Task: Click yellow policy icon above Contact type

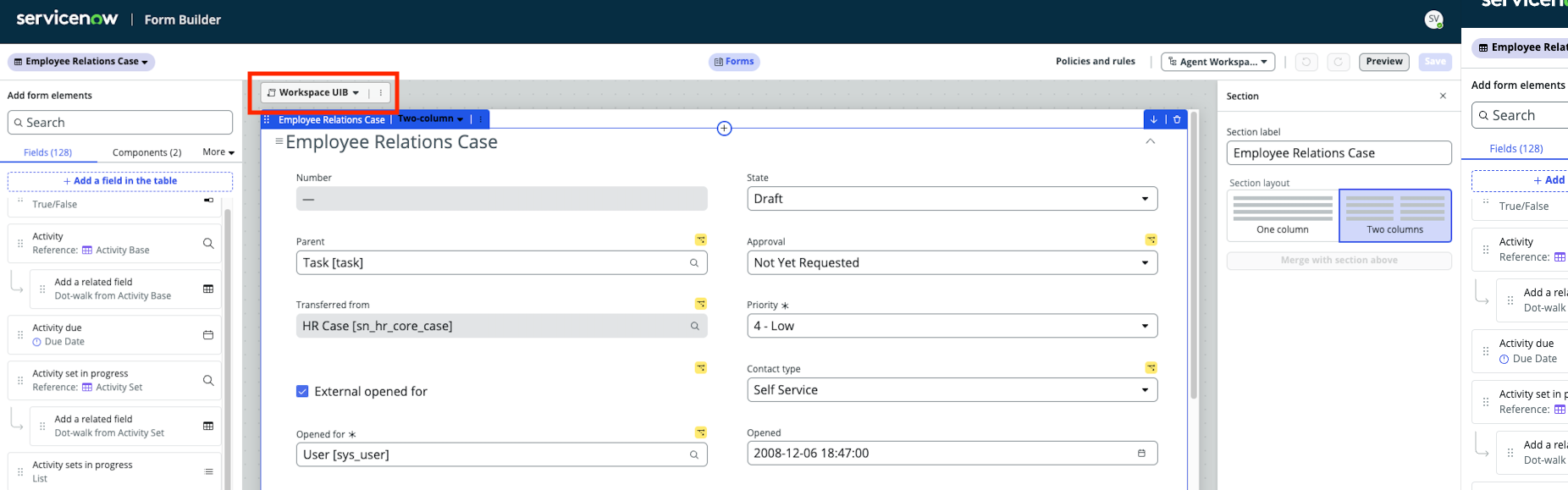Action: coord(1151,368)
